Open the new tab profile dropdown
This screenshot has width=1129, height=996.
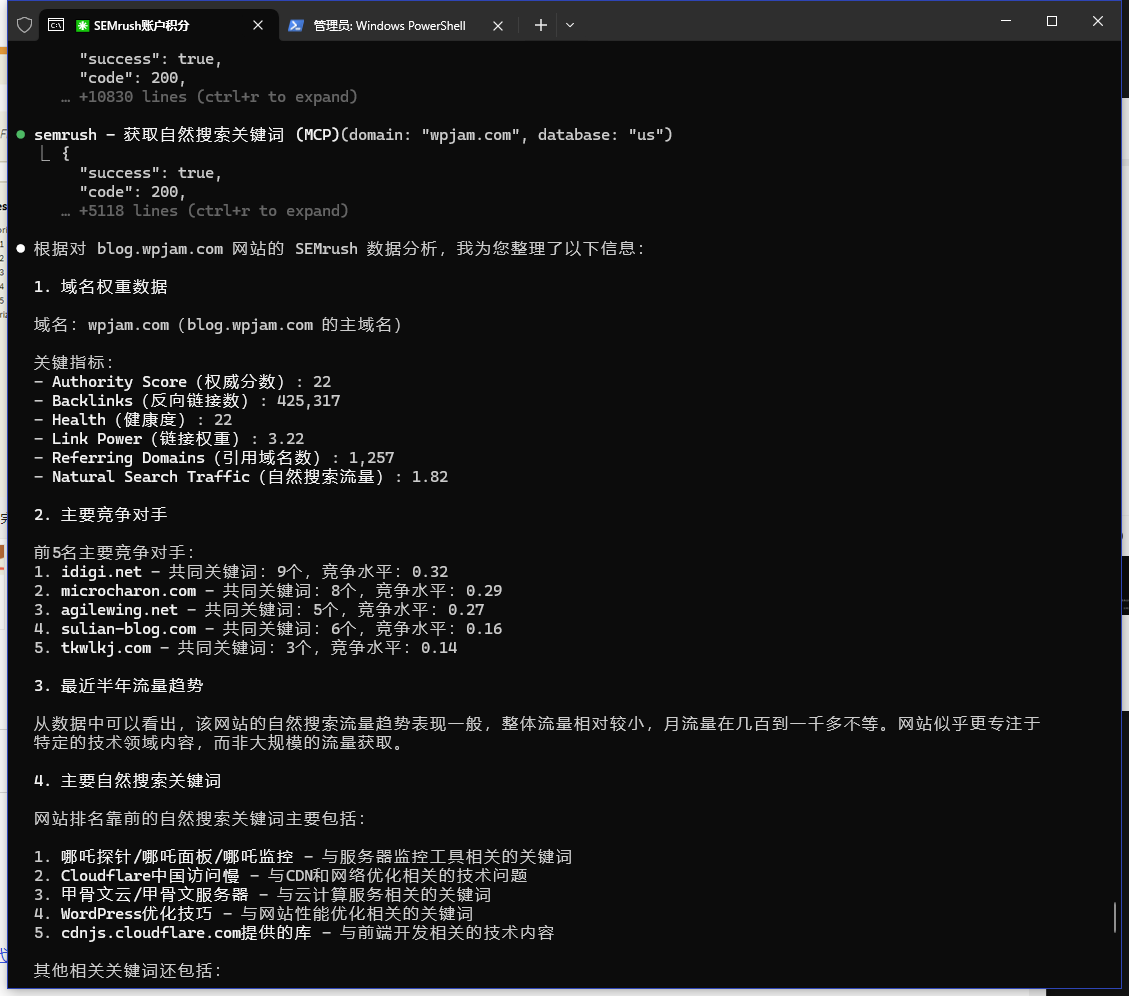pyautogui.click(x=570, y=25)
